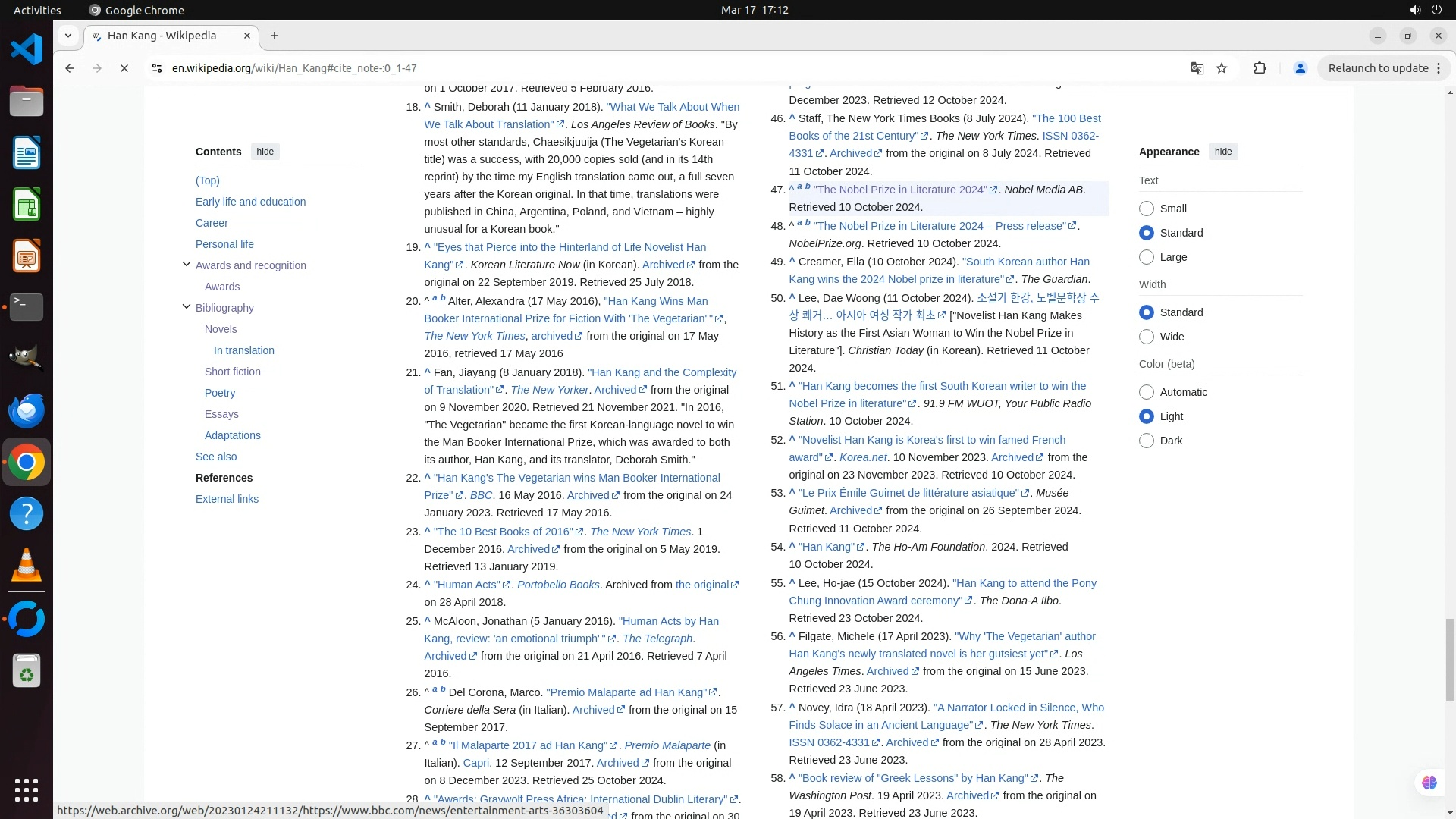Open a new tab with plus icon
Viewport: 1456px width, 819px height.
(x=275, y=36)
